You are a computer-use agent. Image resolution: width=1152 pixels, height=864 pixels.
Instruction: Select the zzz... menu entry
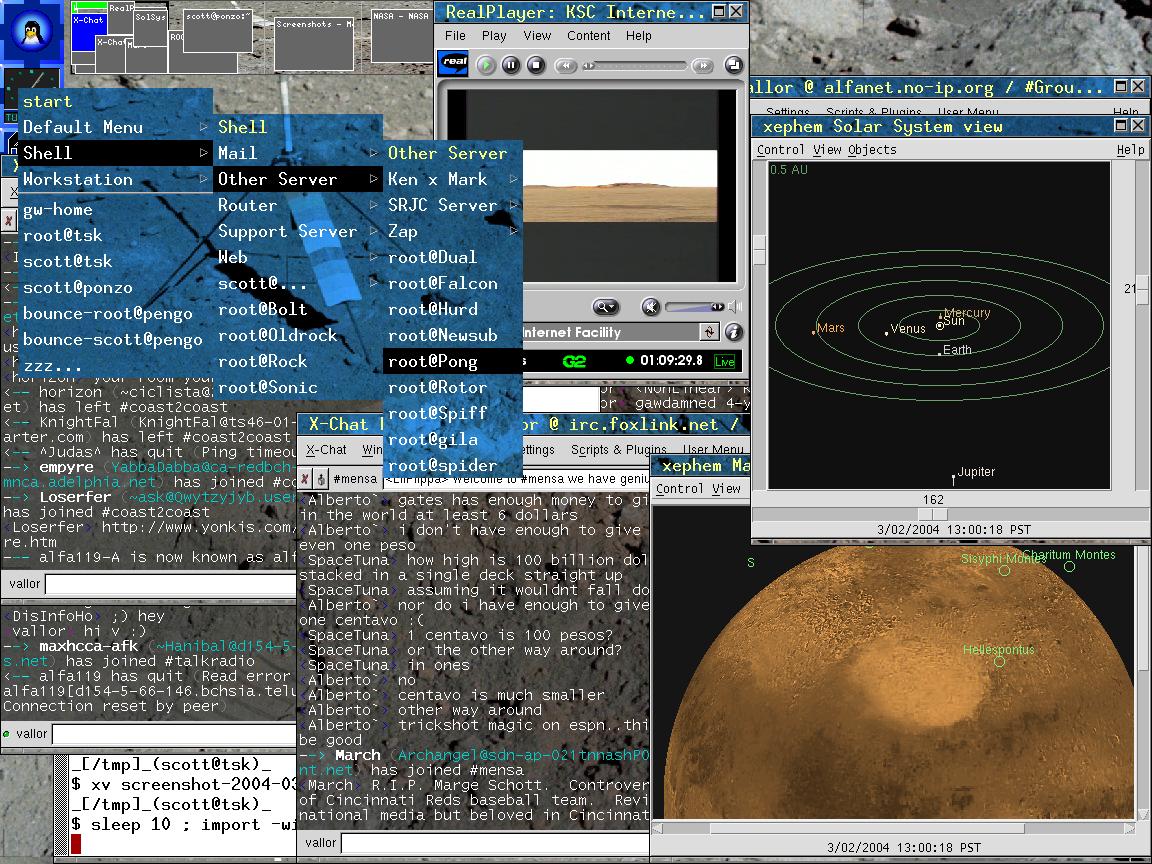click(x=115, y=366)
